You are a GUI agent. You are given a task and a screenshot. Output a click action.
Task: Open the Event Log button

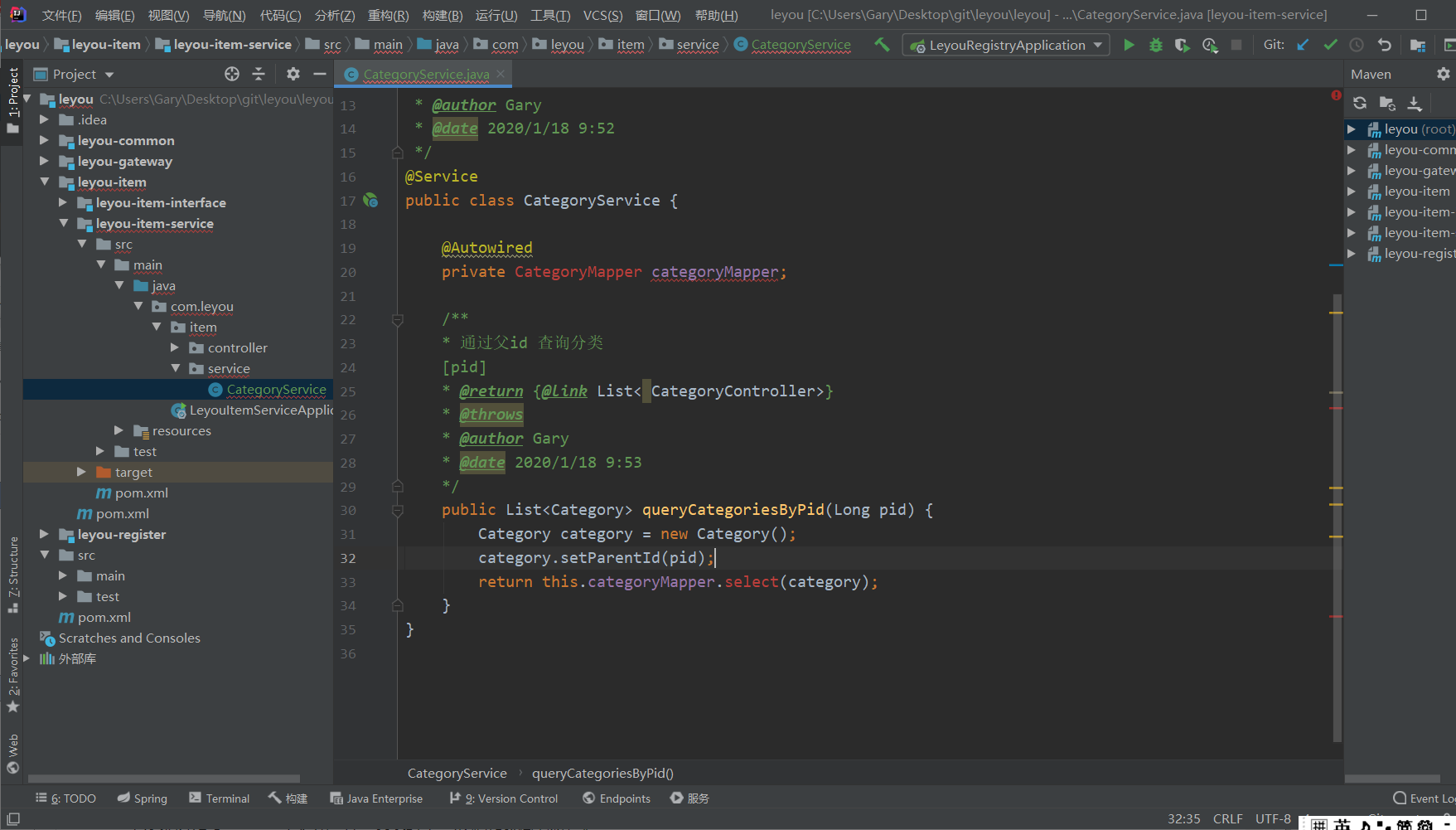pyautogui.click(x=1424, y=798)
